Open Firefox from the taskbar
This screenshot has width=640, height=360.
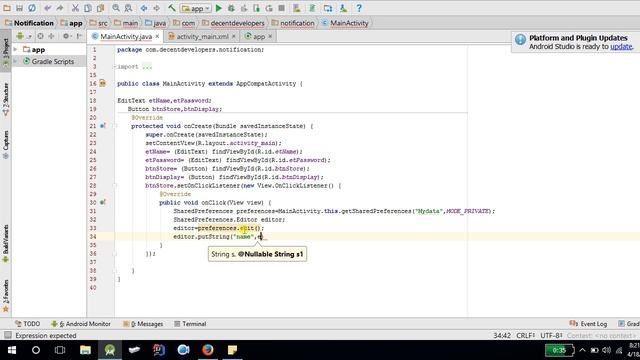[208, 350]
